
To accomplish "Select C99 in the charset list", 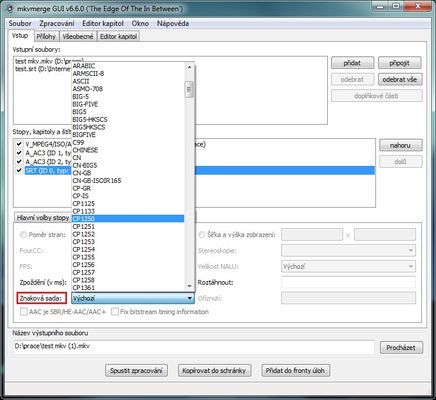I will 128,143.
